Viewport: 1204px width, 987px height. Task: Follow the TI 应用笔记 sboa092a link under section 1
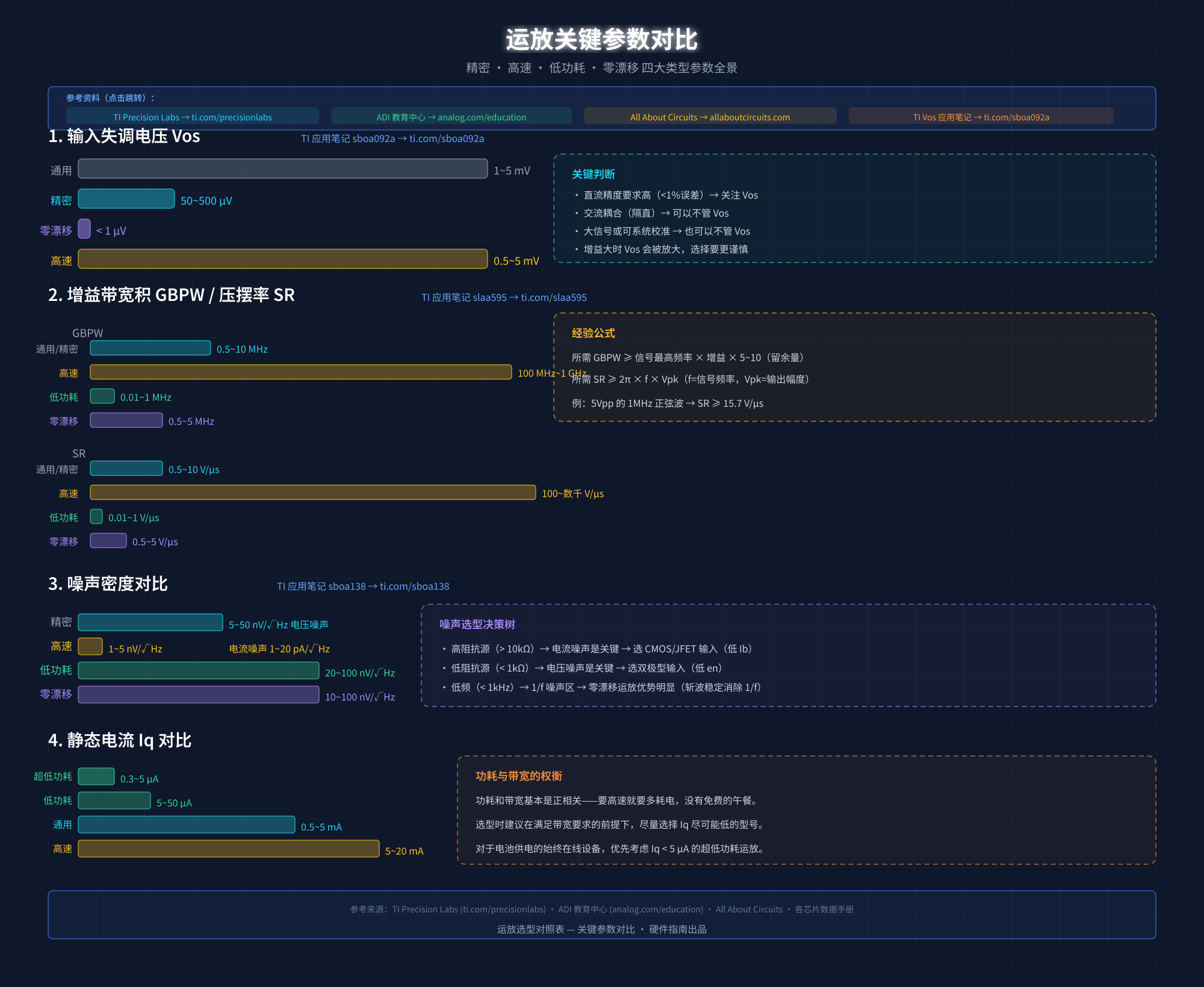click(393, 138)
